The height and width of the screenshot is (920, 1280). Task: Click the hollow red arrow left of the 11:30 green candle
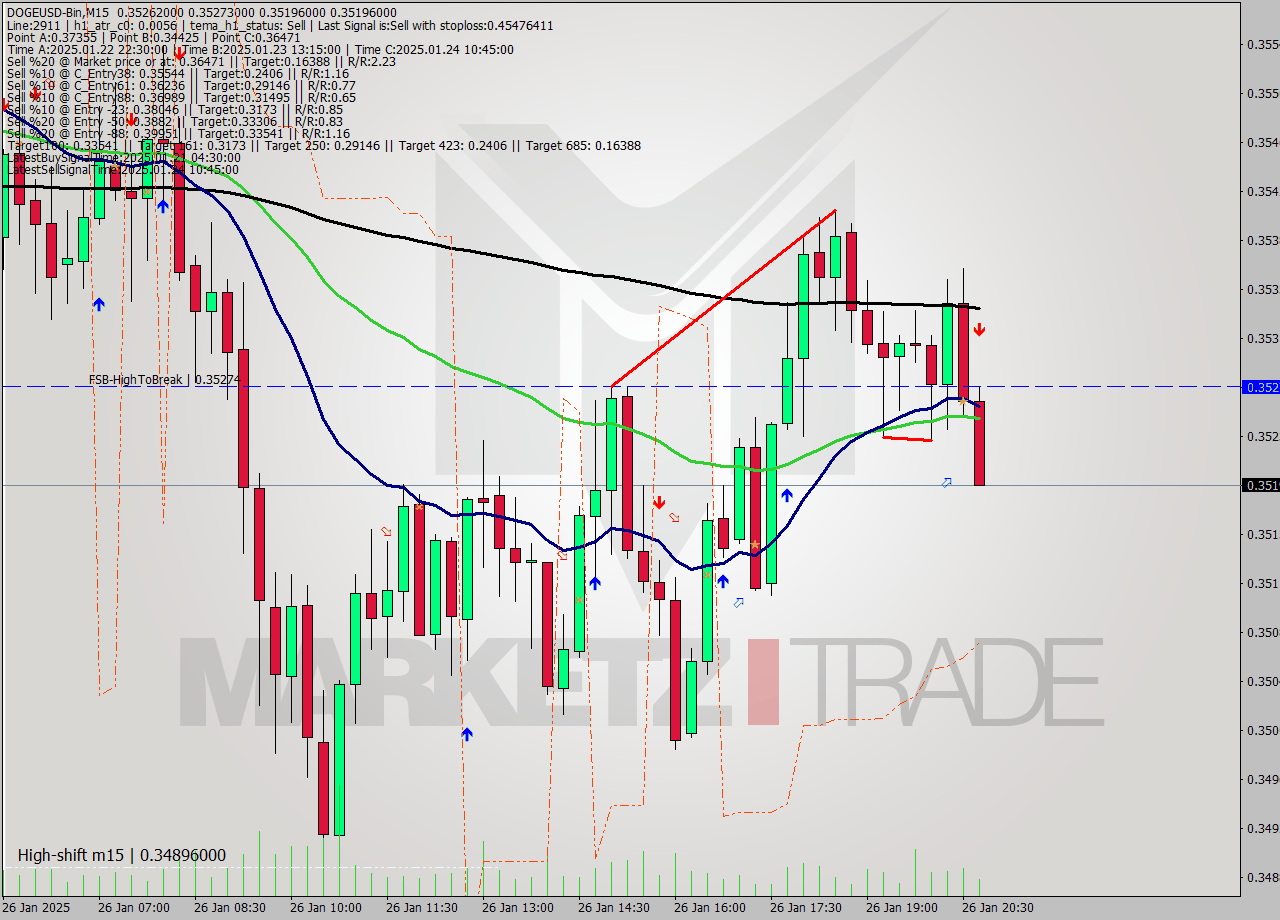387,531
